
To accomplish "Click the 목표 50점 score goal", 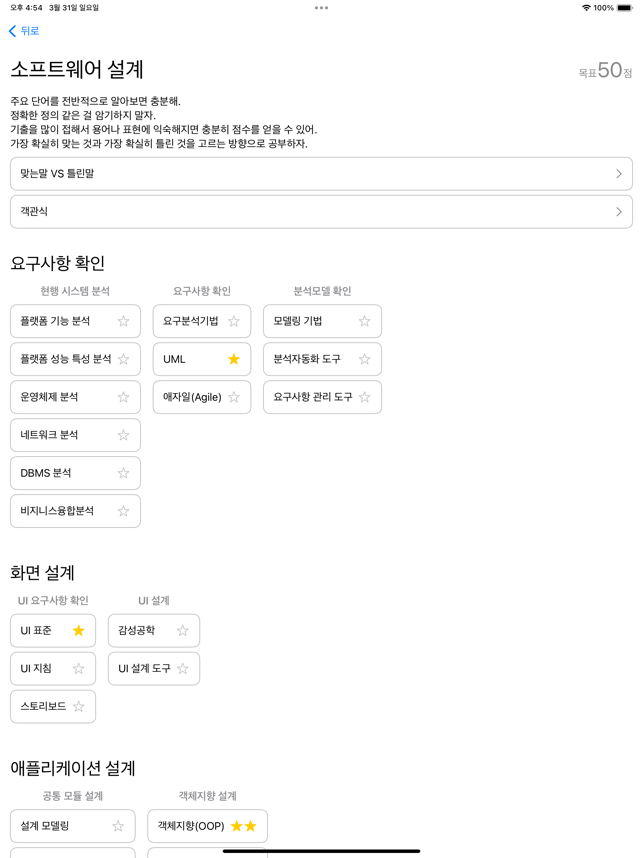I will (605, 71).
